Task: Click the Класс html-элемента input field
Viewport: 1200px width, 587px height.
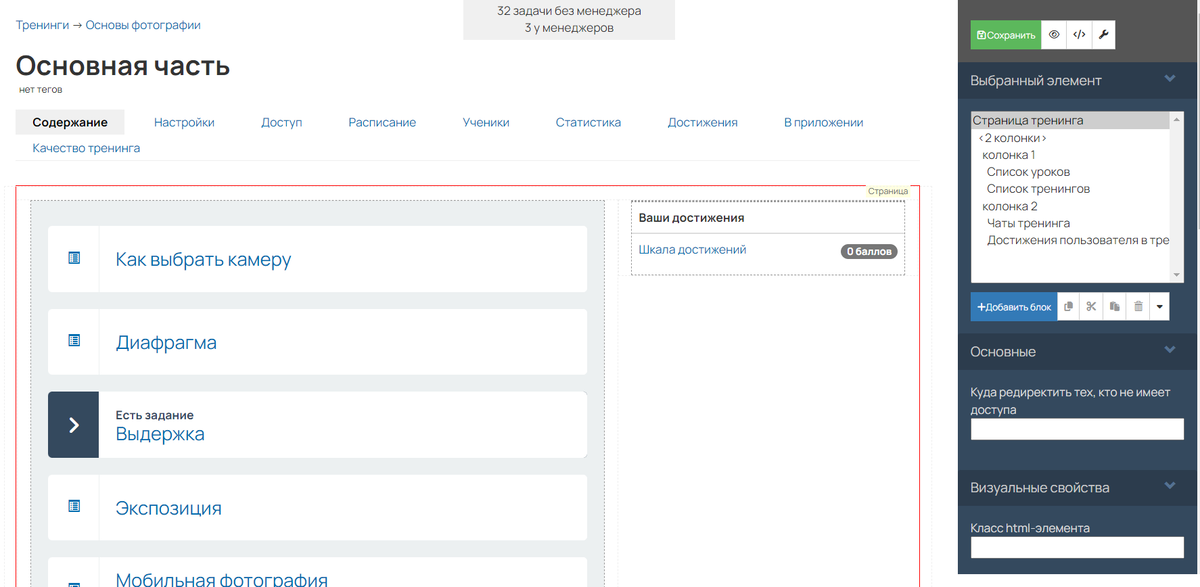Action: tap(1077, 547)
